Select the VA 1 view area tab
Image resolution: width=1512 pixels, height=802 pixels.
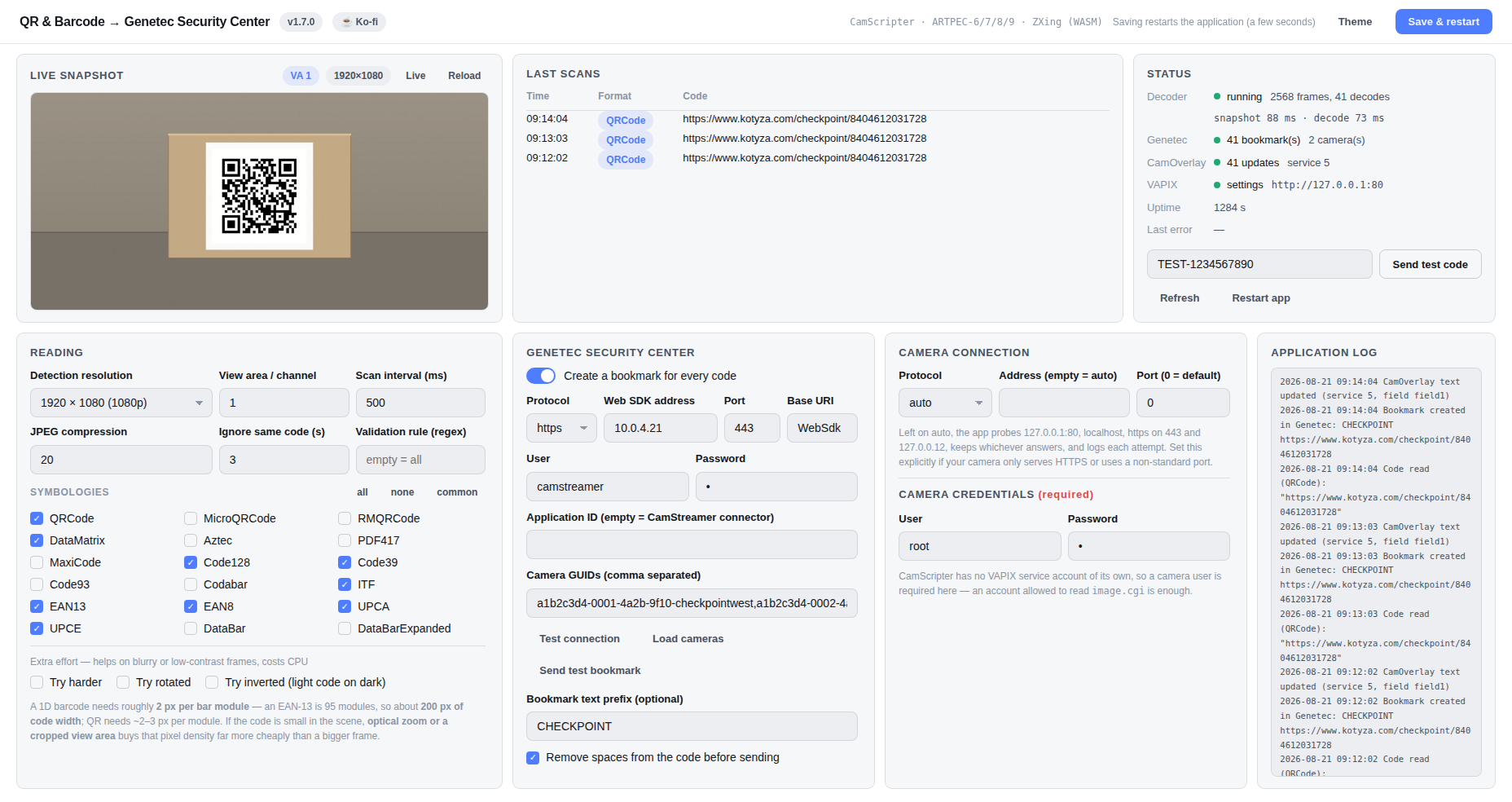pos(301,76)
